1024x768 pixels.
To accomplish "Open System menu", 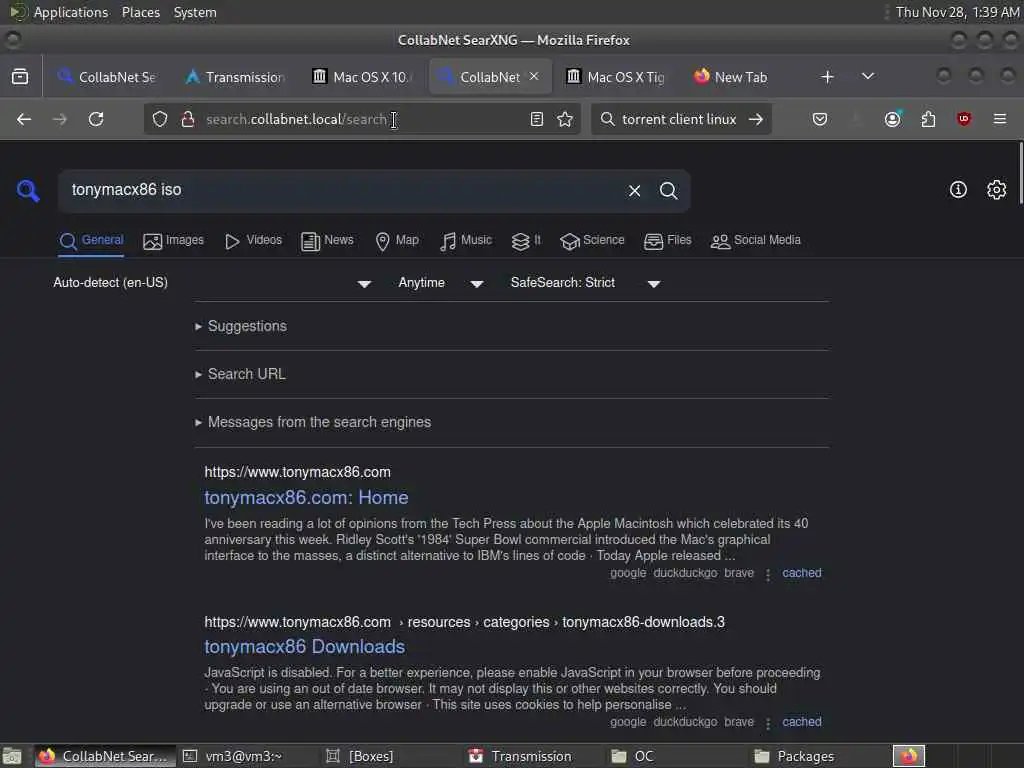I will point(195,12).
